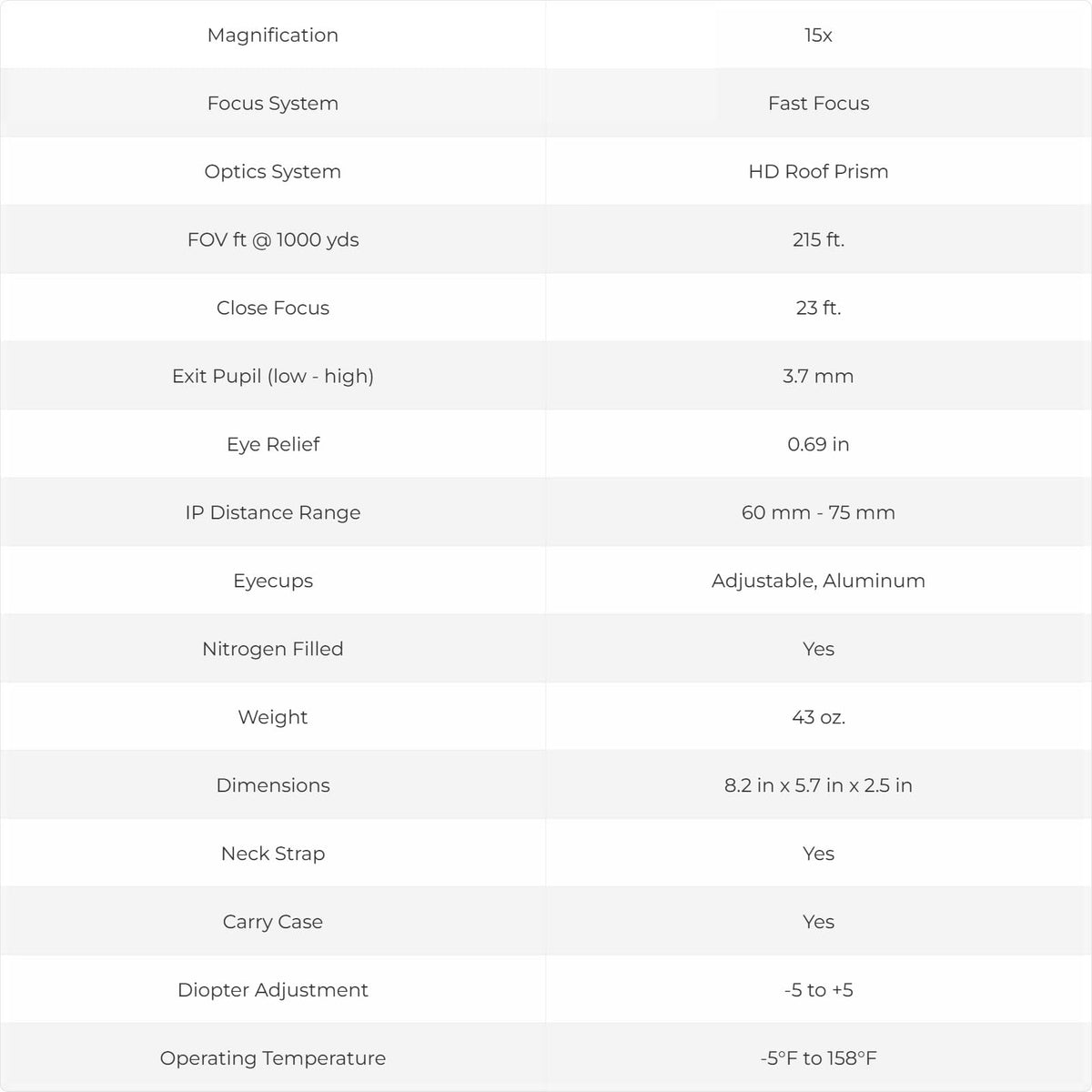Select the 8.2 in x 5.7 in x 2.5 in dimensions
Screen dimensions: 1092x1092
coord(818,785)
